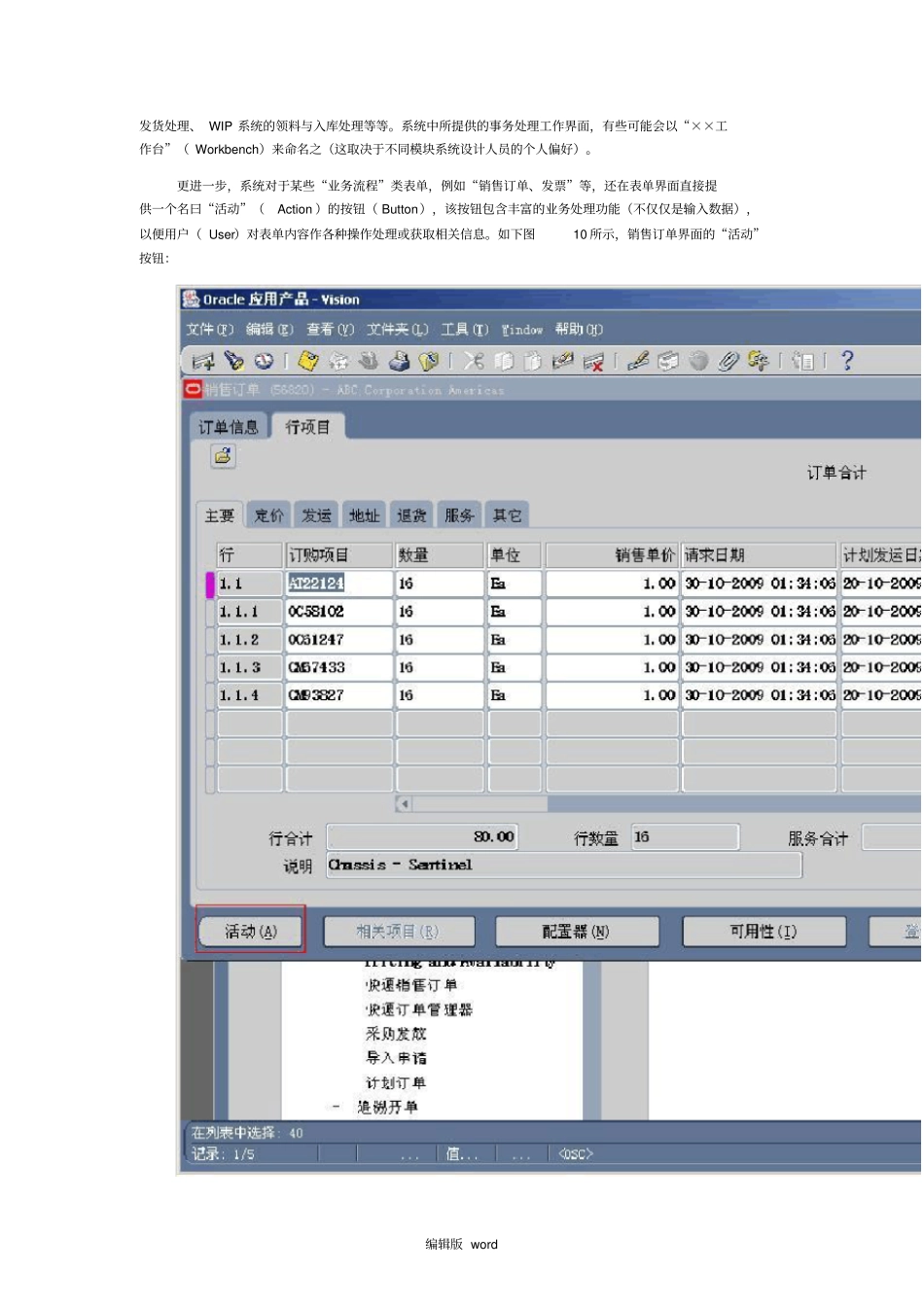Select 采购发放 in the navigator list

396,1034
